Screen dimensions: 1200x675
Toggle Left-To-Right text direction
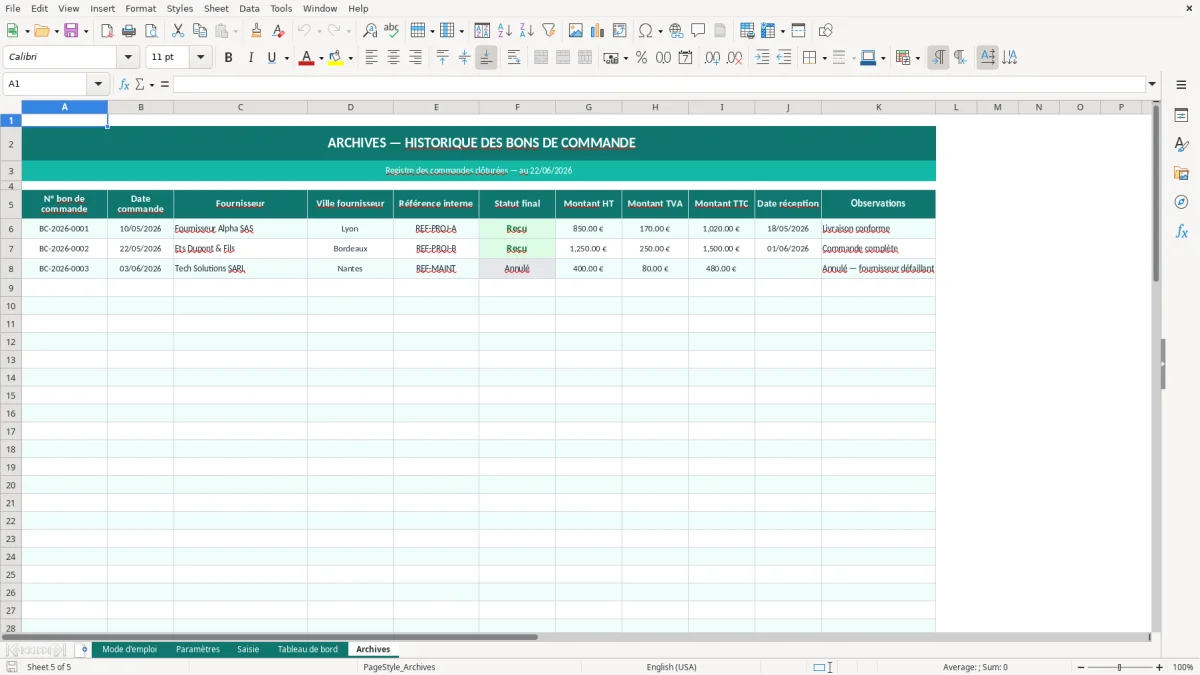click(938, 58)
